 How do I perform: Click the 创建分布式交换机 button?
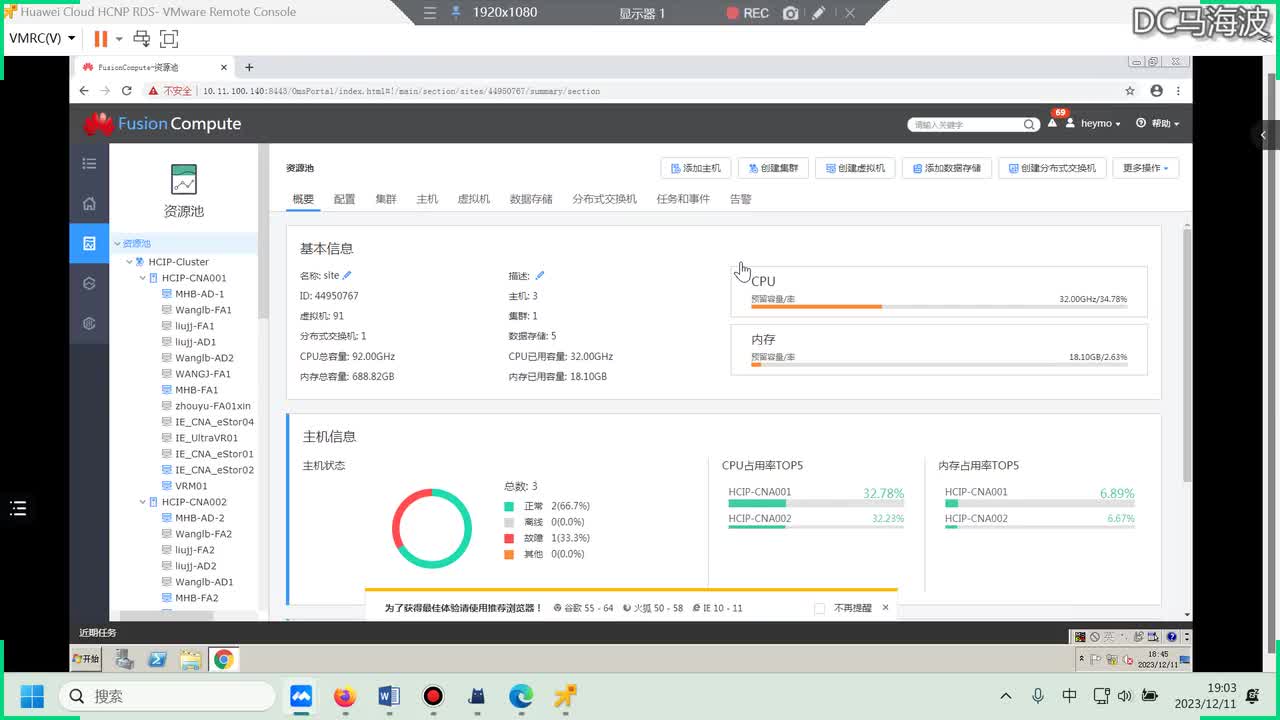[x=1051, y=168]
